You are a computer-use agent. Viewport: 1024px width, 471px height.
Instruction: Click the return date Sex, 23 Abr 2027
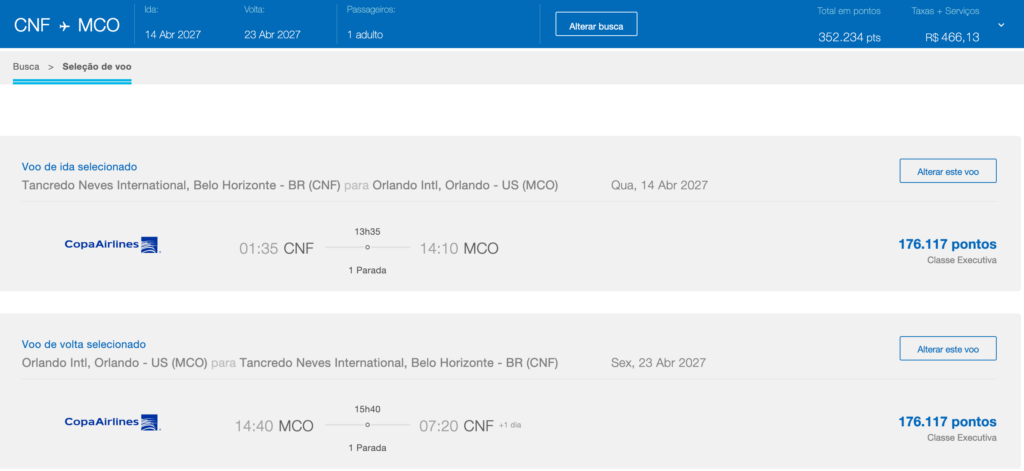coord(658,363)
